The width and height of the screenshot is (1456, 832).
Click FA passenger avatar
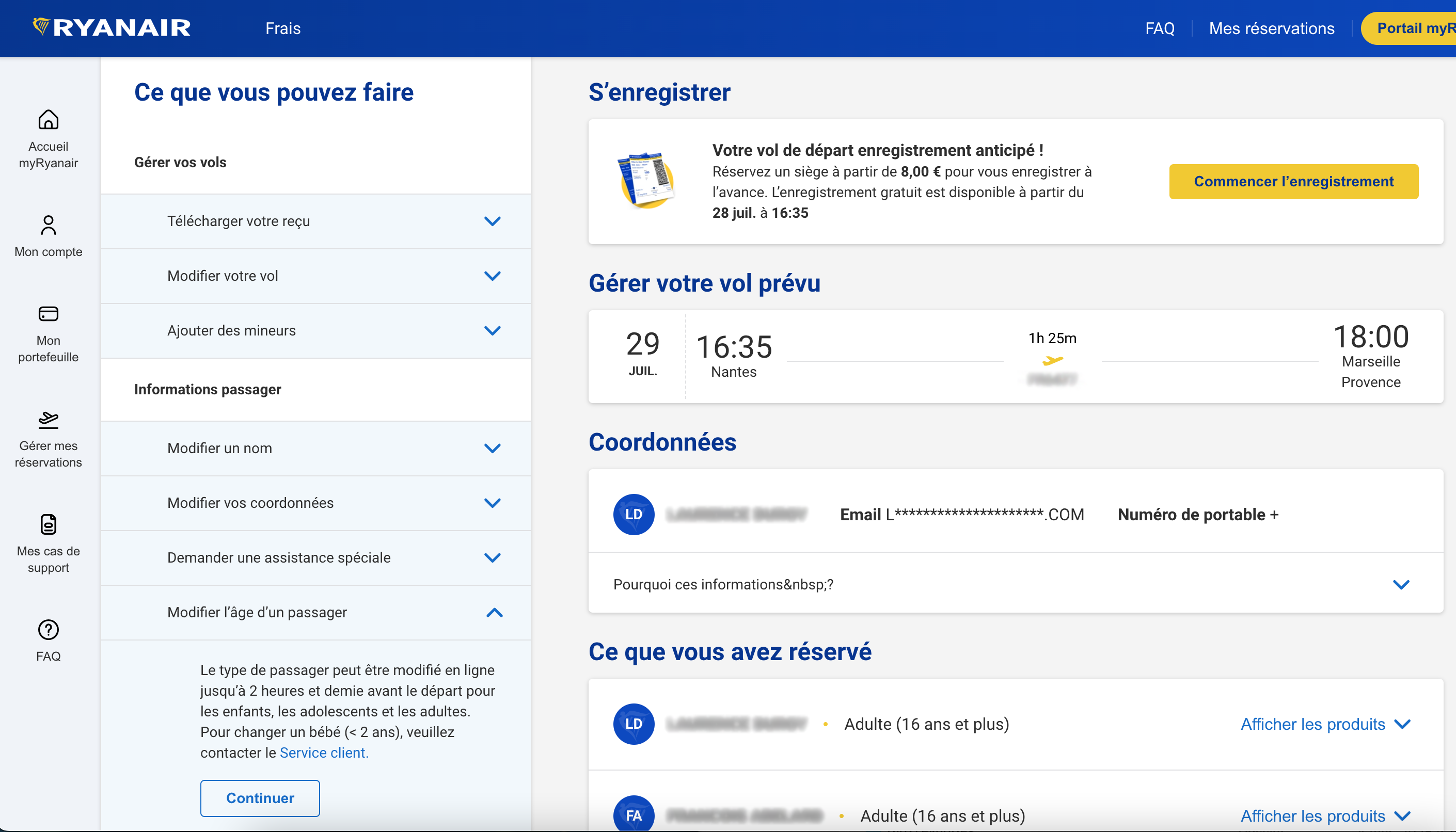click(634, 814)
